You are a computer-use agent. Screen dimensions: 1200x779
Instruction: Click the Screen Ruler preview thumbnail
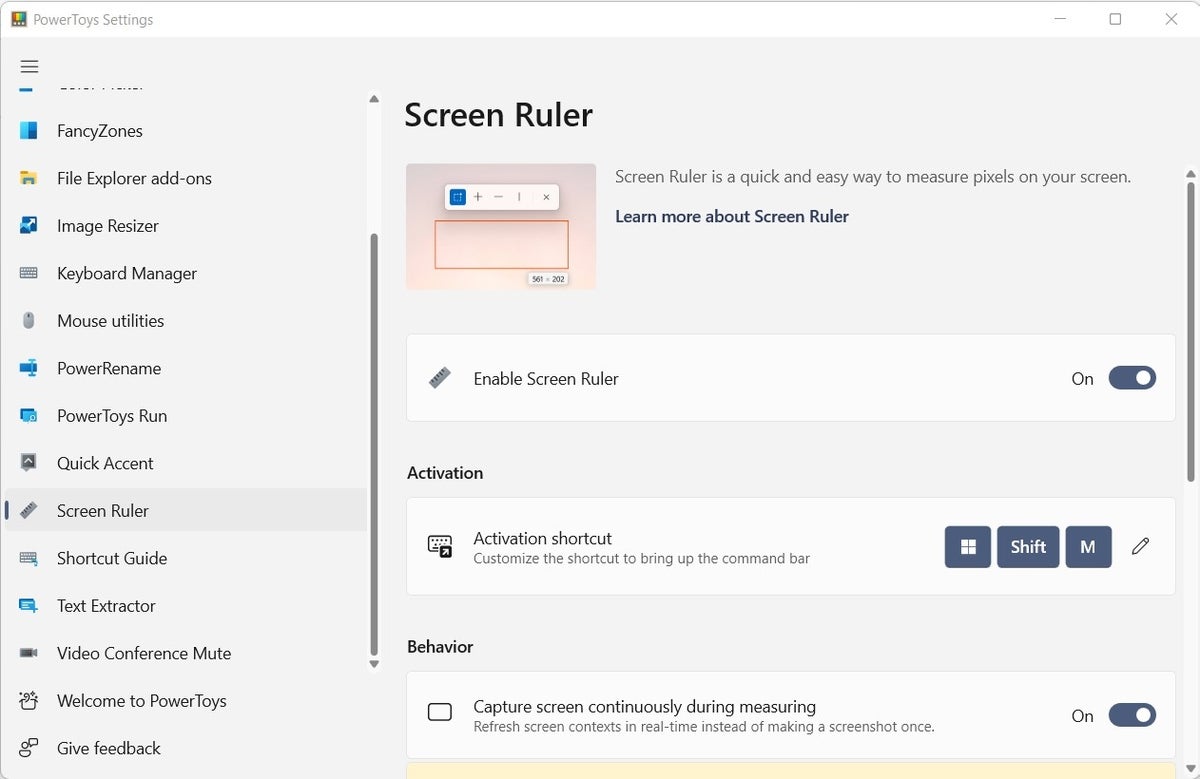click(x=501, y=227)
